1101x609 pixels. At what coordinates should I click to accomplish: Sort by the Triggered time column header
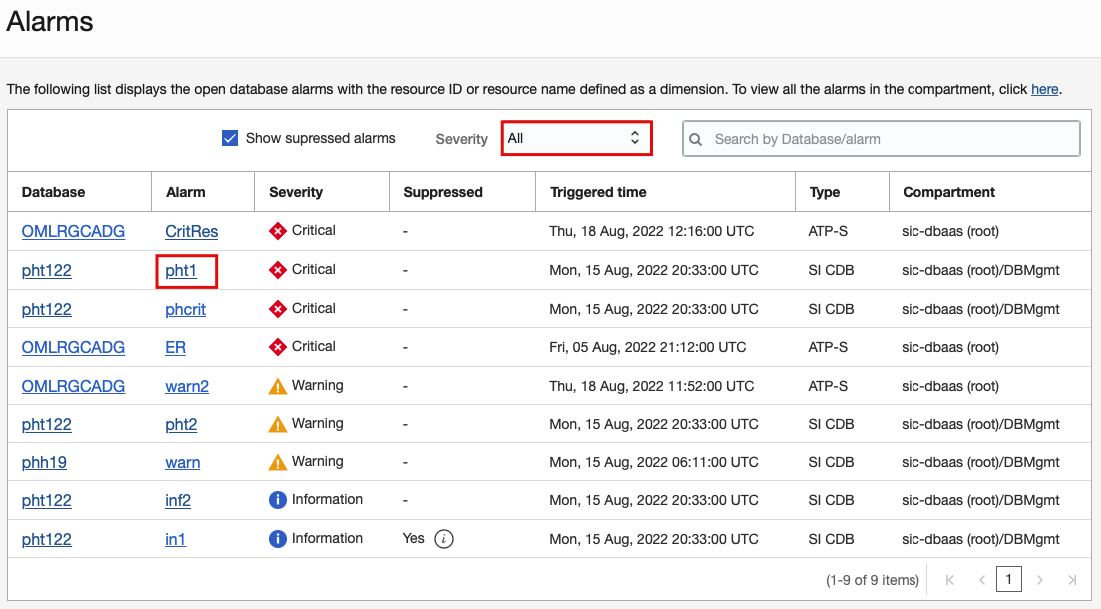click(x=598, y=192)
